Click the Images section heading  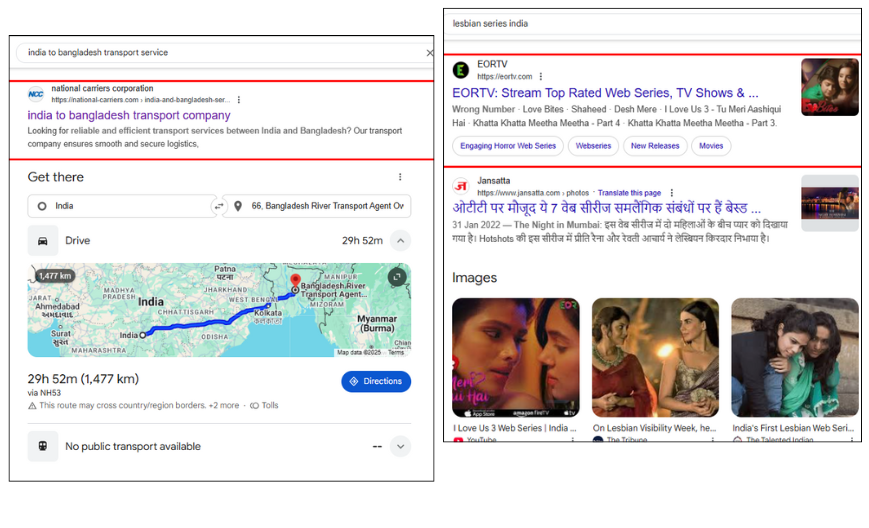point(474,278)
